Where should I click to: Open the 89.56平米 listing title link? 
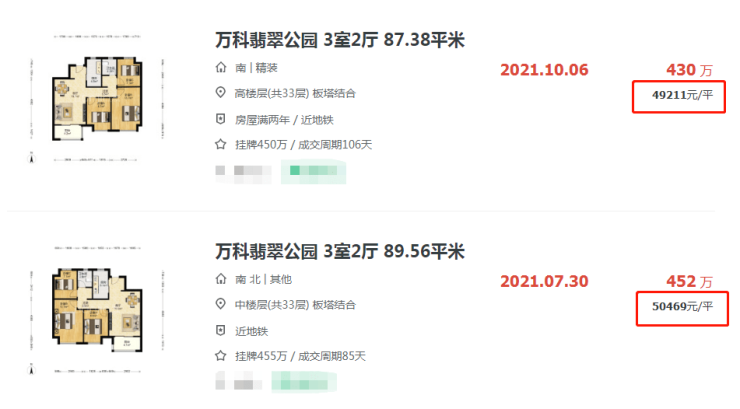[x=341, y=251]
